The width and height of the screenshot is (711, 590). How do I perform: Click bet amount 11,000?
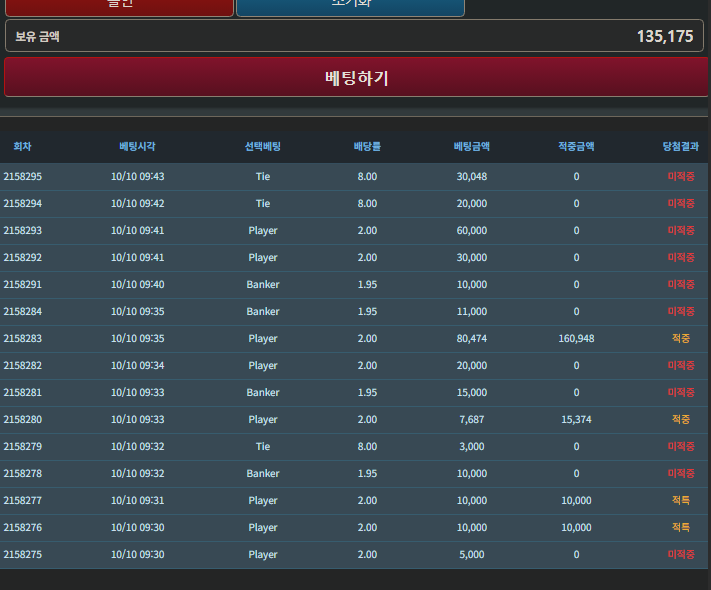pos(472,312)
